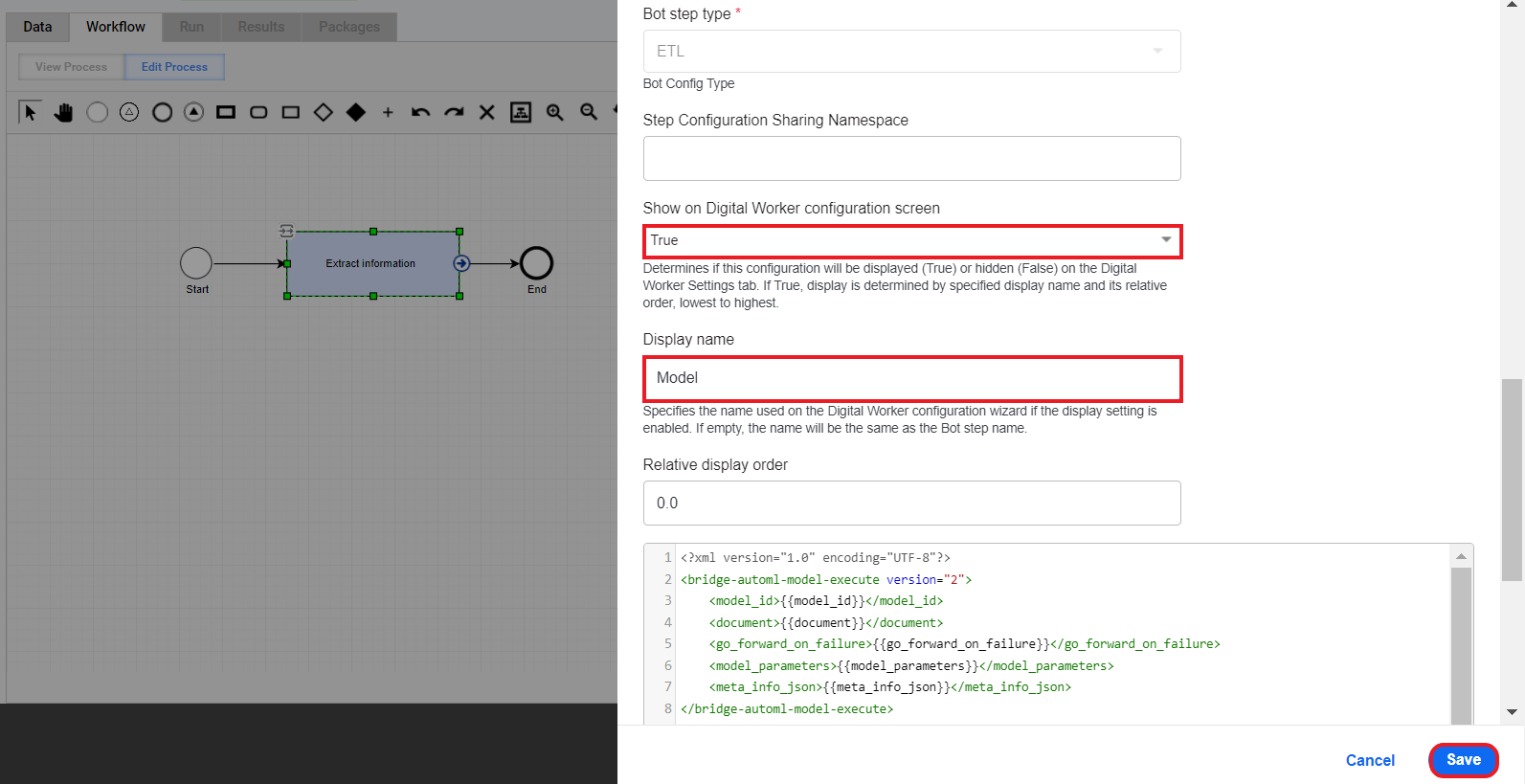
Task: Pick the hollow diamond gateway shape
Action: [324, 112]
